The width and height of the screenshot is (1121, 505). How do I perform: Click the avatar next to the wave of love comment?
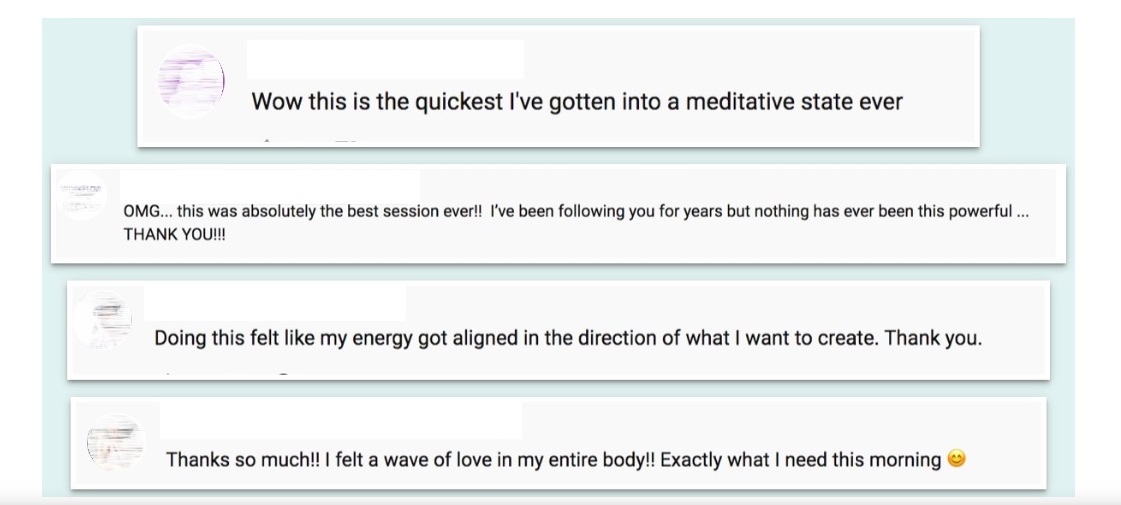tap(116, 442)
